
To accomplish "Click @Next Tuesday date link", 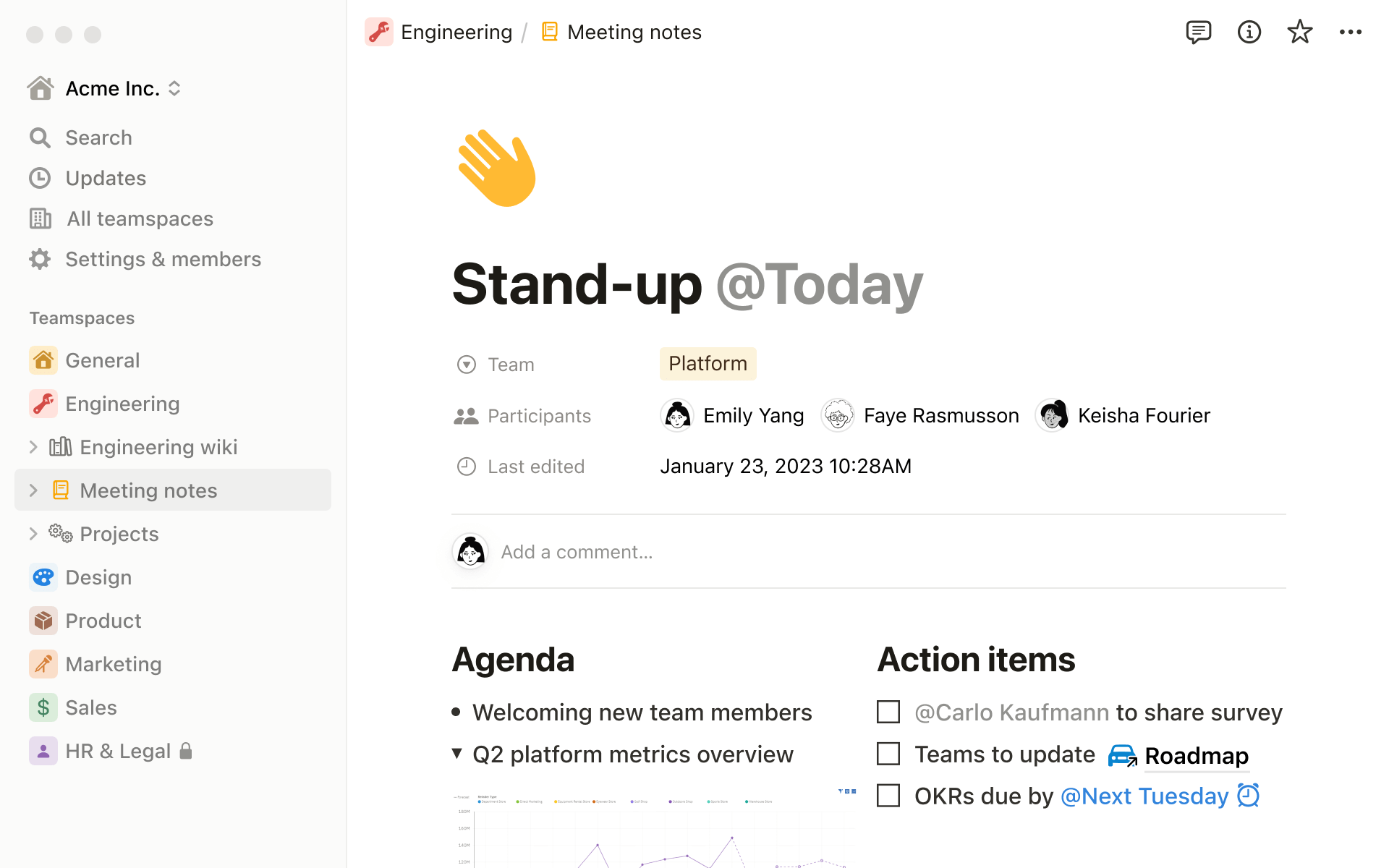I will click(1144, 795).
